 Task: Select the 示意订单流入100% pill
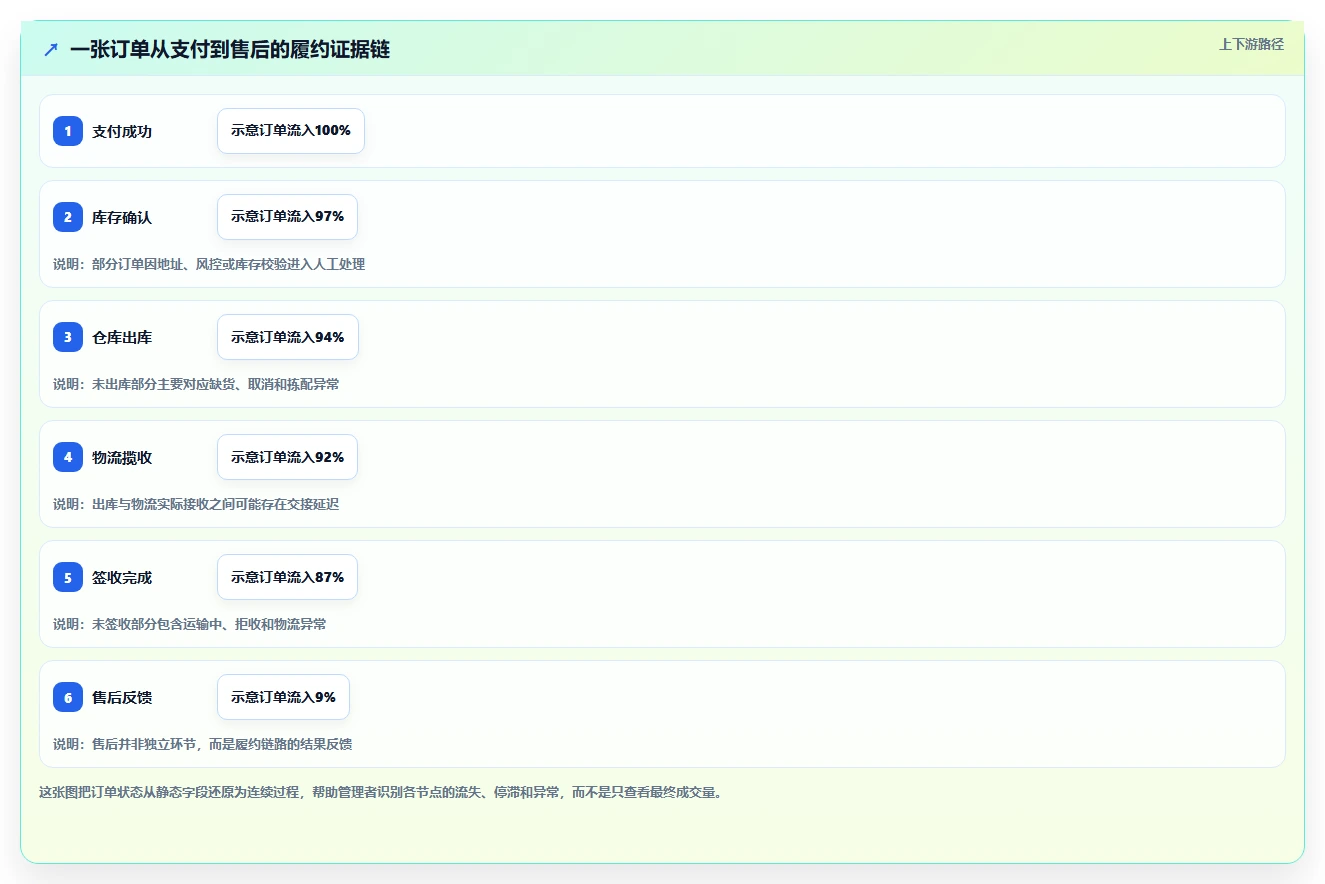tap(291, 131)
